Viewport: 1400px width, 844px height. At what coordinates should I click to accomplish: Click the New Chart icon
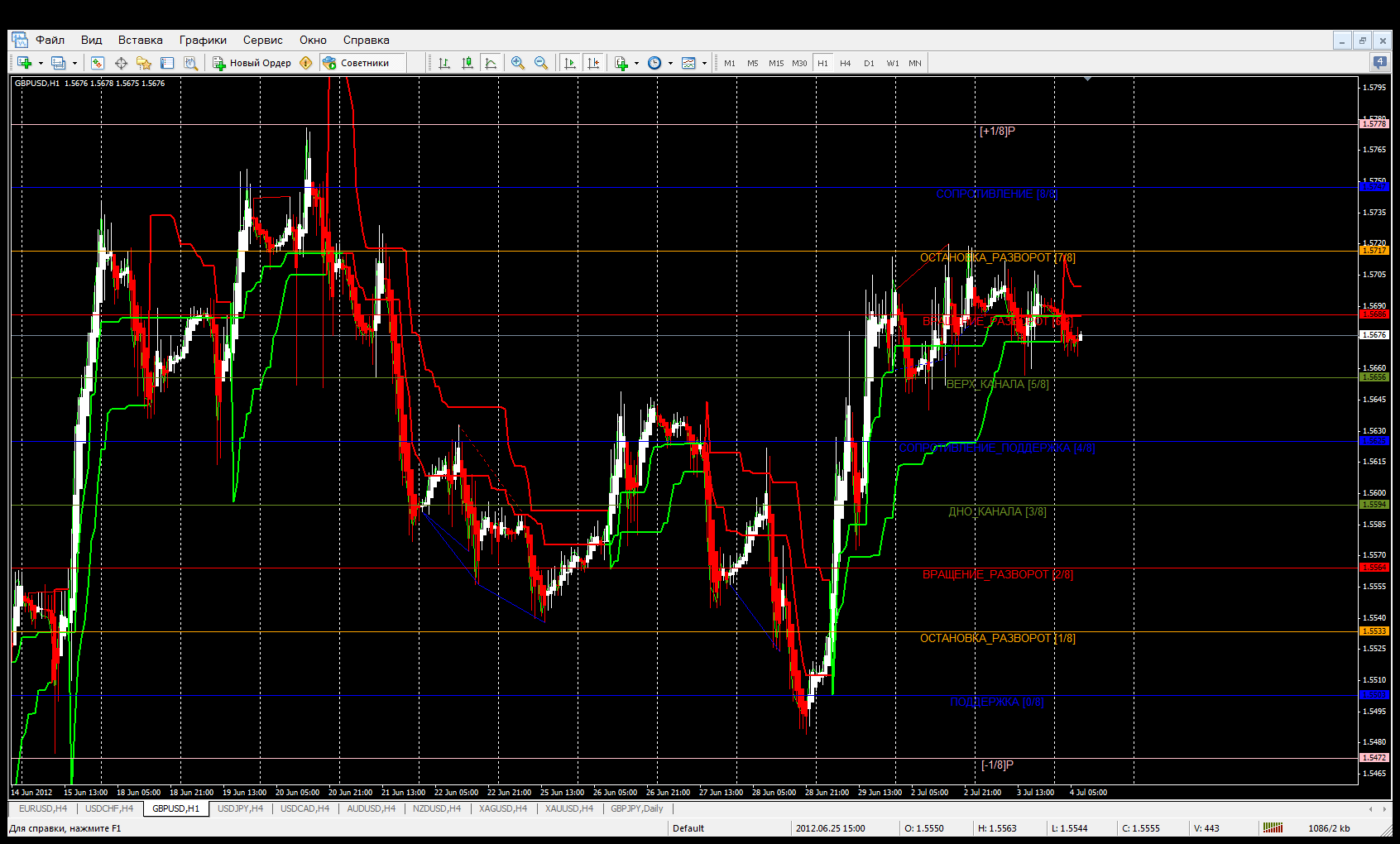point(24,63)
